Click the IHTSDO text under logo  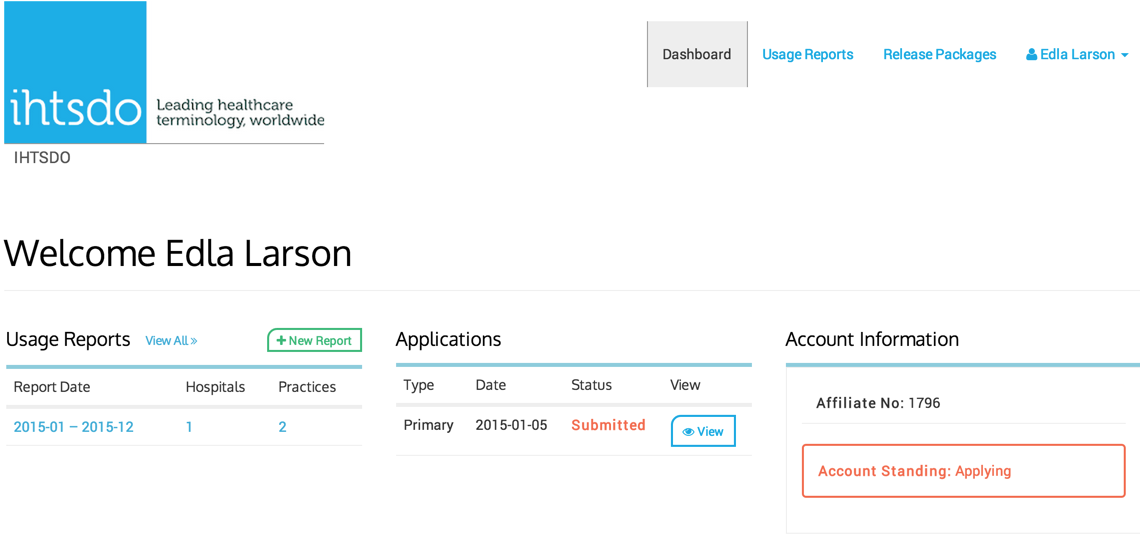(42, 158)
